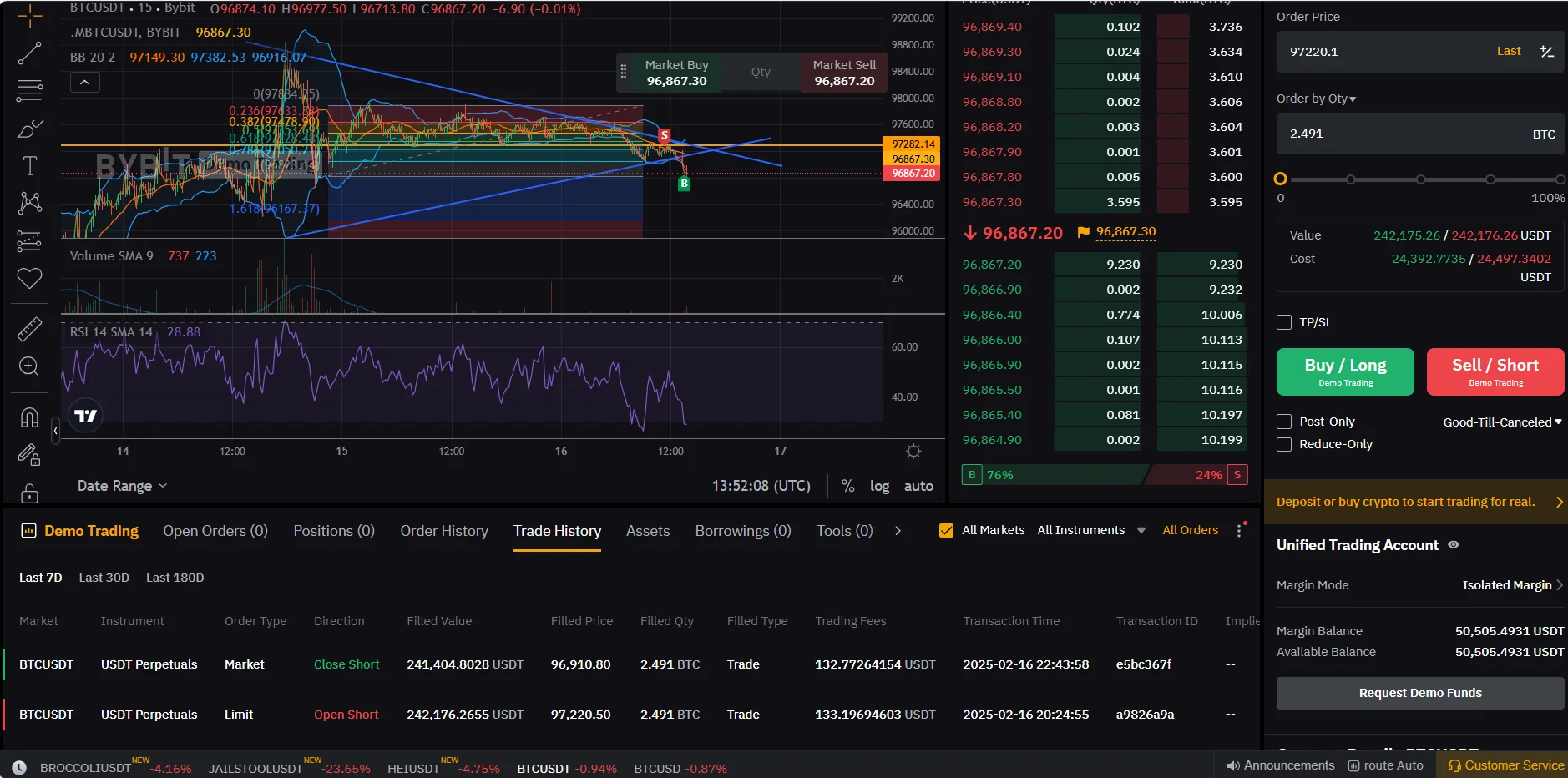Click the Buy / Long button
The image size is (1568, 778).
(x=1345, y=371)
